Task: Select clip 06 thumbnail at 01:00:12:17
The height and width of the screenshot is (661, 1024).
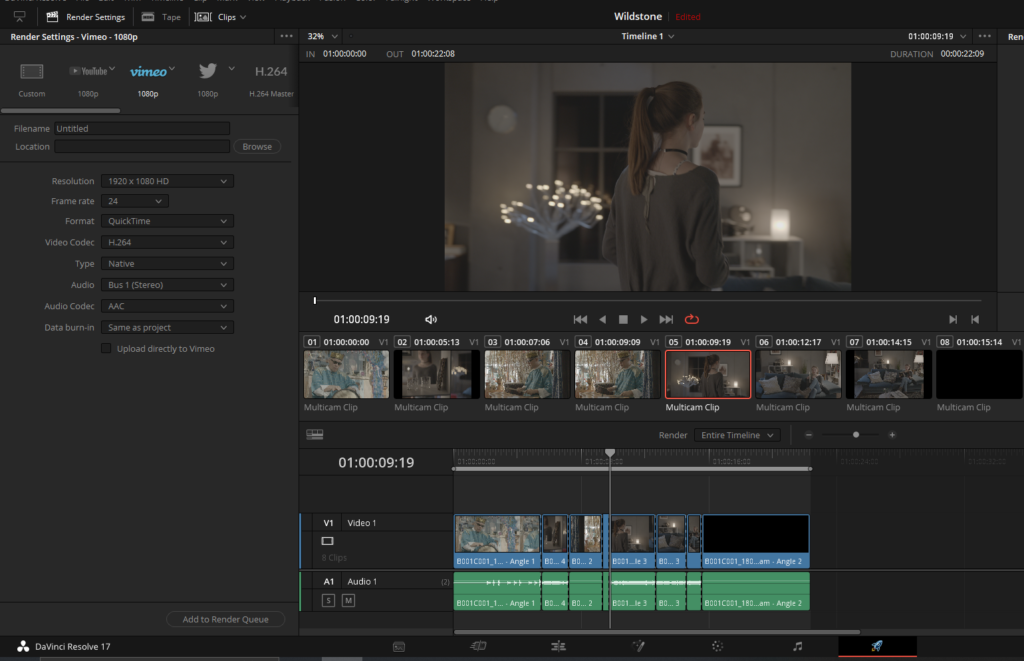Action: (x=799, y=374)
